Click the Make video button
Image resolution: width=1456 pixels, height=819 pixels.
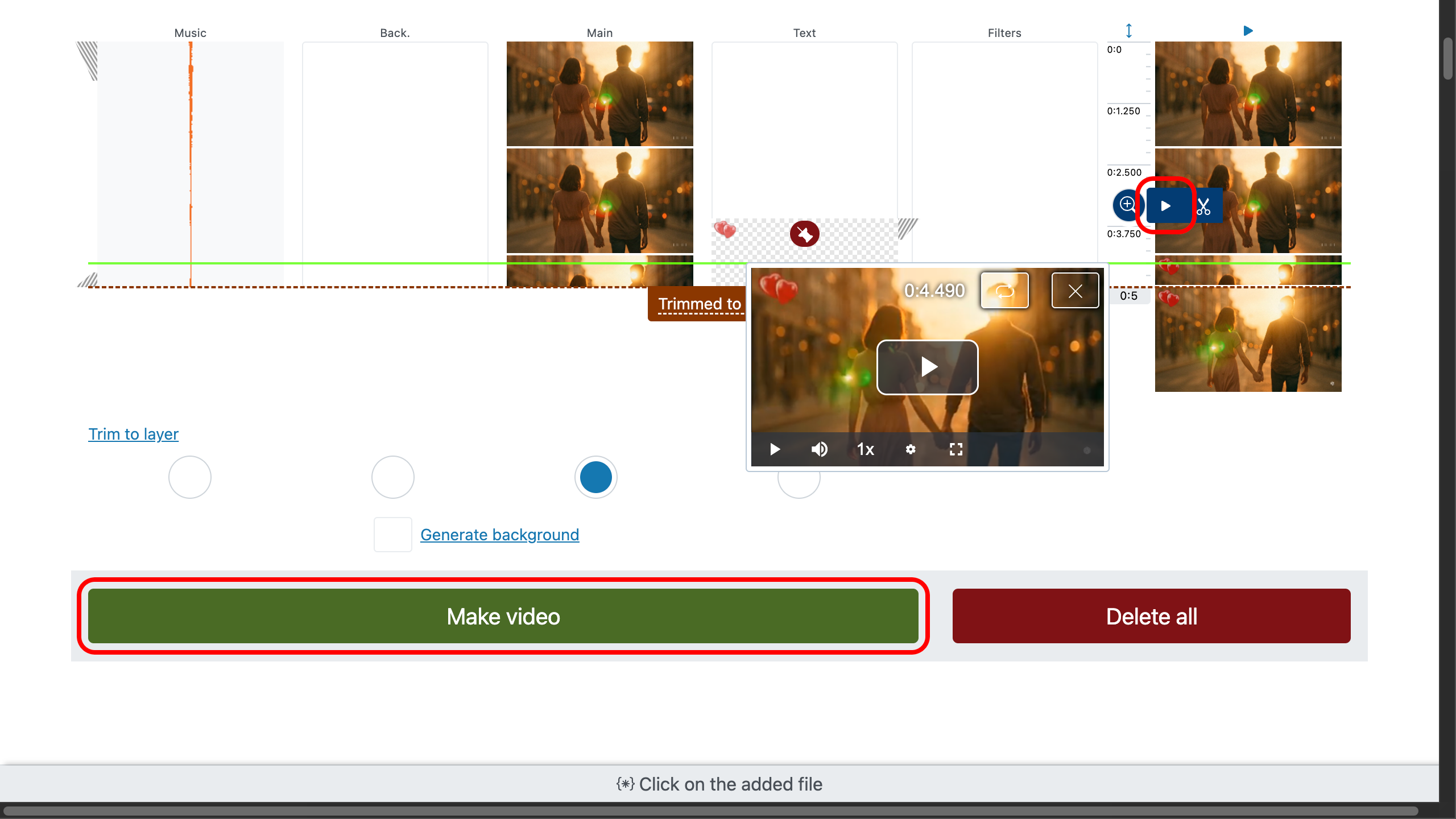[503, 616]
